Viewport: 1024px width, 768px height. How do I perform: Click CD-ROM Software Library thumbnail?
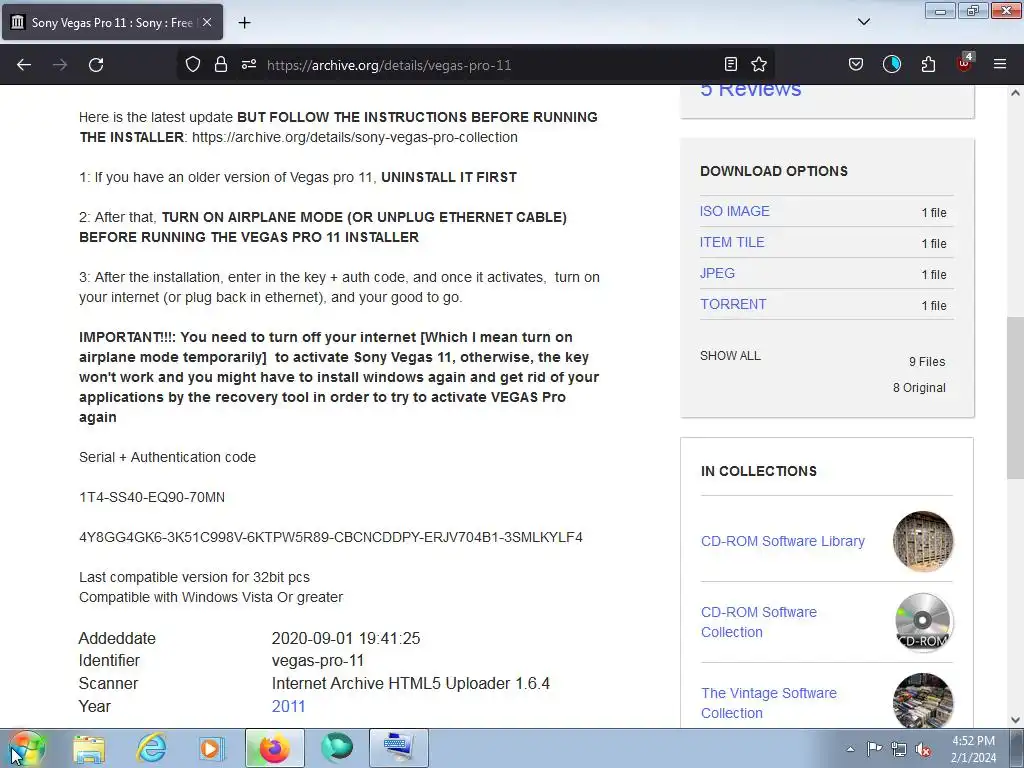pos(923,541)
